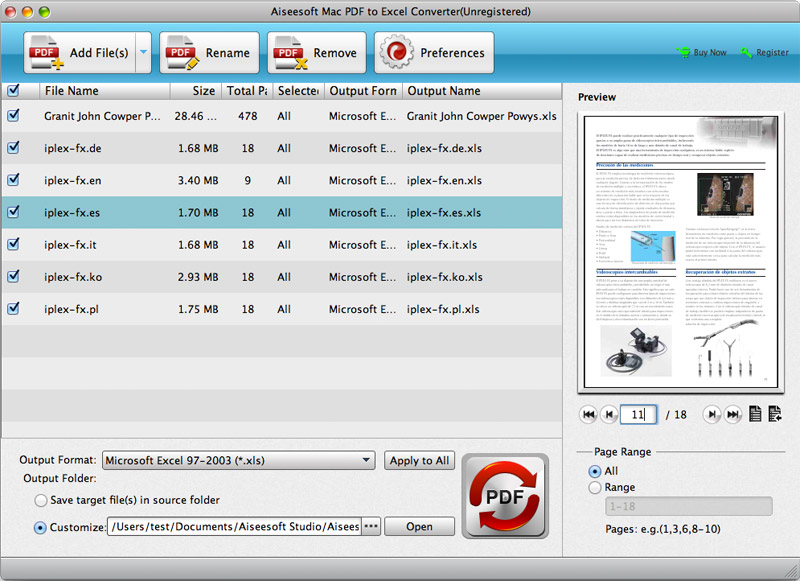This screenshot has height=581, width=800.
Task: Click the Register key link
Action: (764, 52)
